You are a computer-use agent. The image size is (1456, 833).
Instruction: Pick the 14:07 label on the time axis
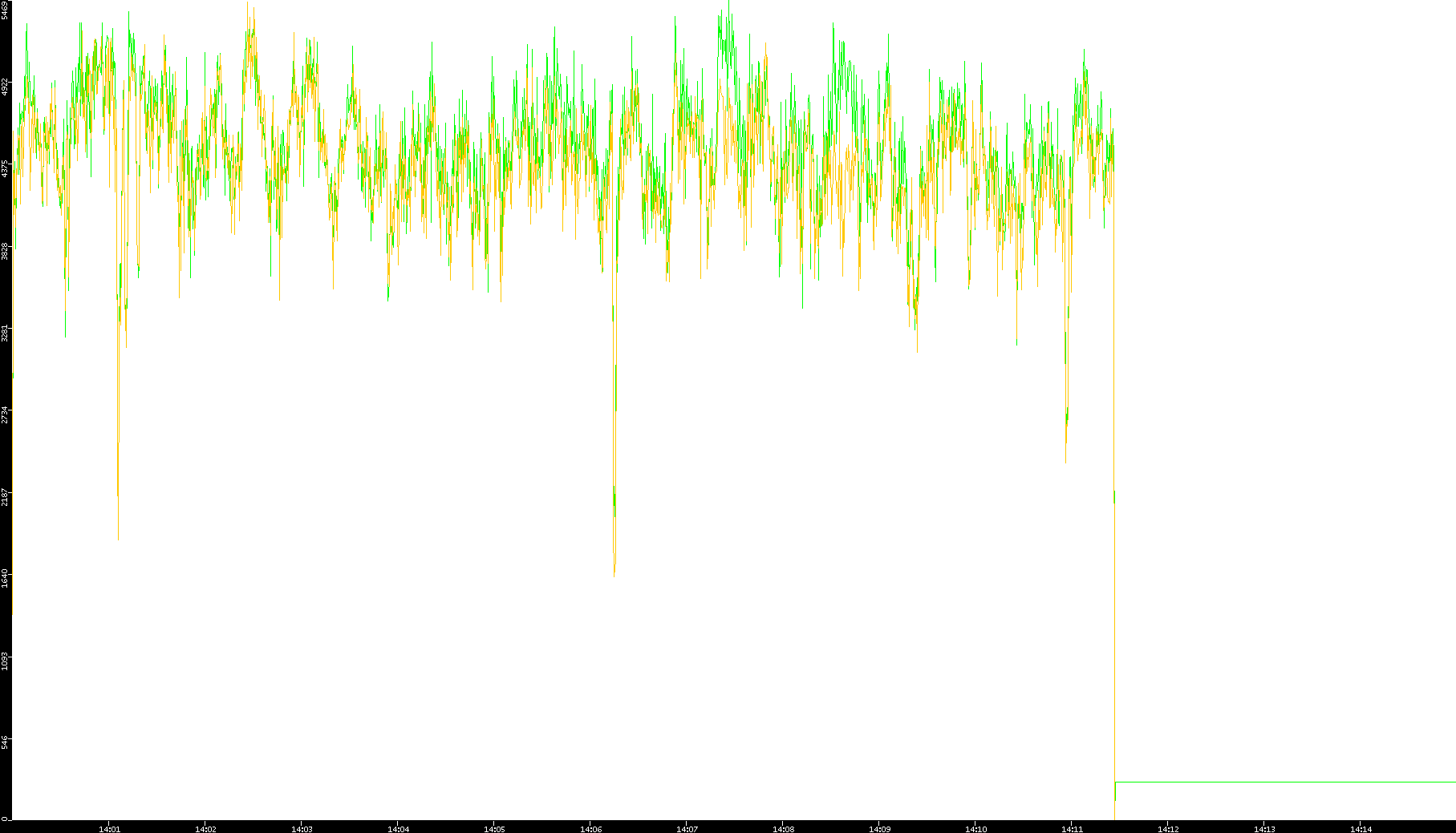pos(687,829)
